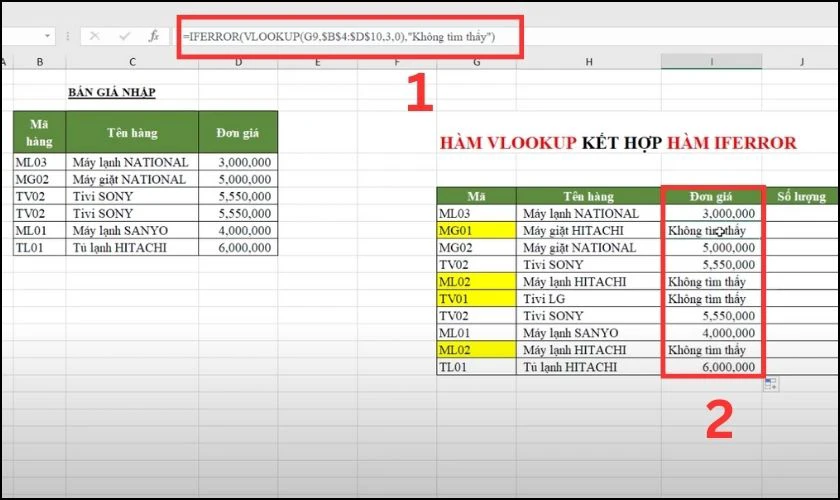Click Đơn giá header in left table
This screenshot has height=500, width=840.
point(238,132)
